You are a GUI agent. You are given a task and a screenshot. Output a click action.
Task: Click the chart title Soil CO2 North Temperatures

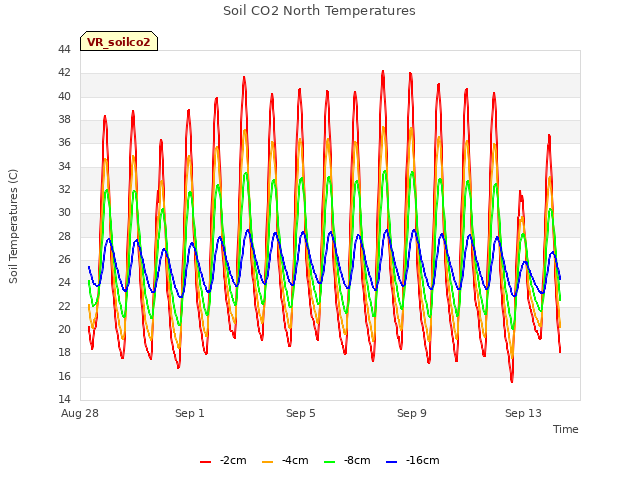tap(319, 11)
